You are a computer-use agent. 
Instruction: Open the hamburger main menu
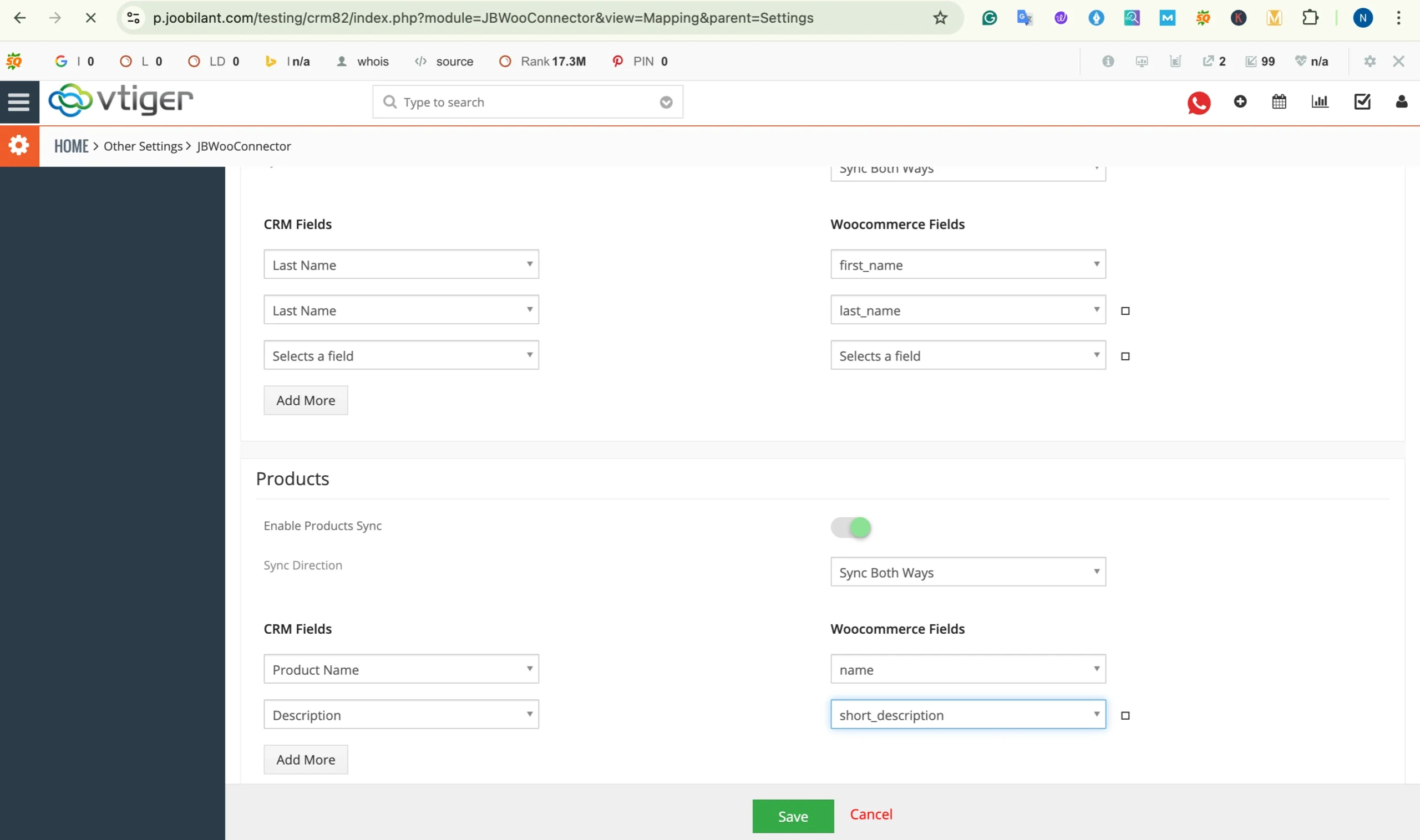tap(19, 102)
